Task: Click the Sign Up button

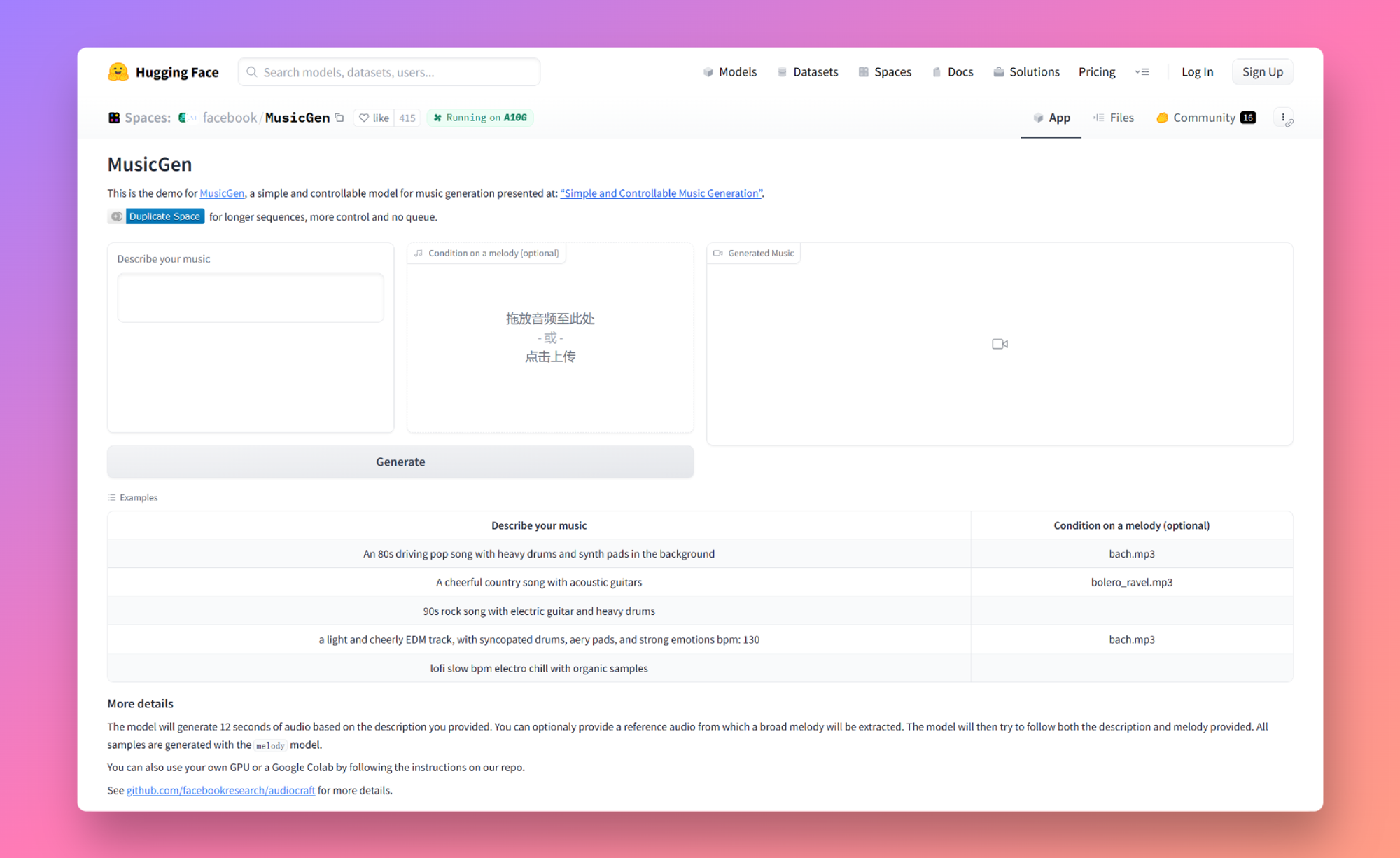Action: tap(1262, 72)
